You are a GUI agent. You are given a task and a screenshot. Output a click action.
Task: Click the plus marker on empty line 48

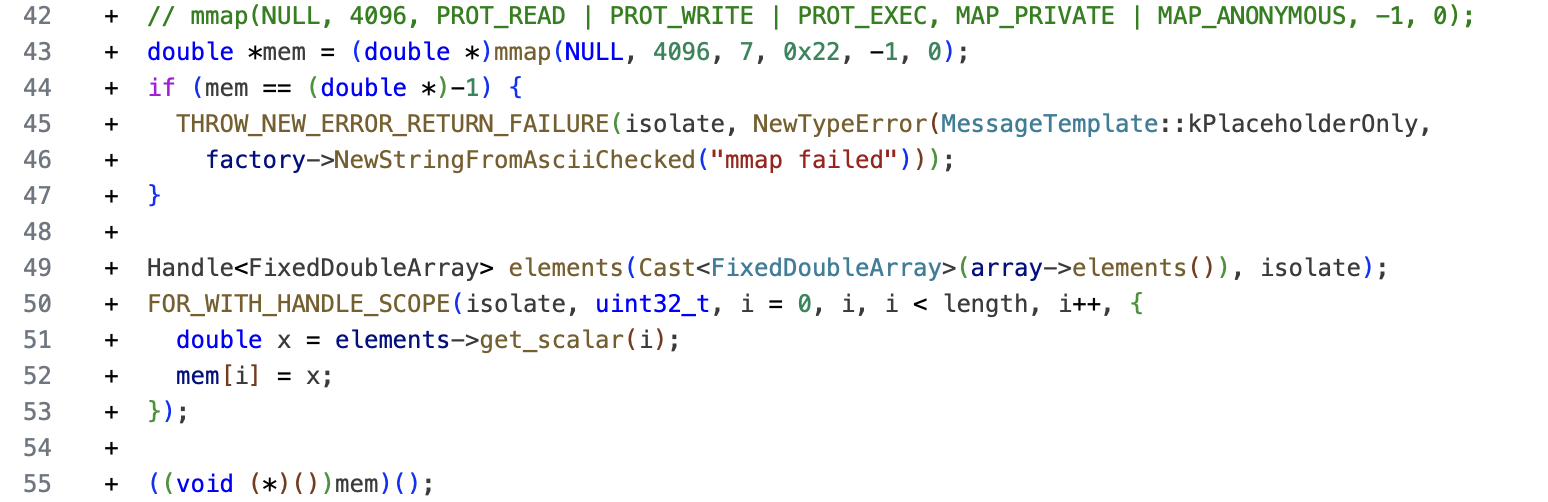pyautogui.click(x=110, y=232)
